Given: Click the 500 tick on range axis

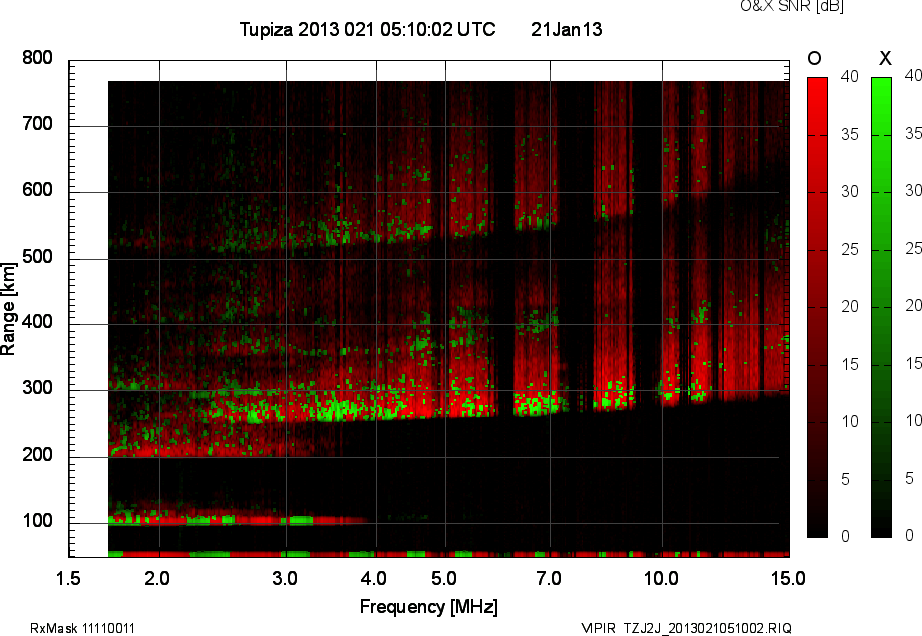Looking at the screenshot, I should pos(38,258).
